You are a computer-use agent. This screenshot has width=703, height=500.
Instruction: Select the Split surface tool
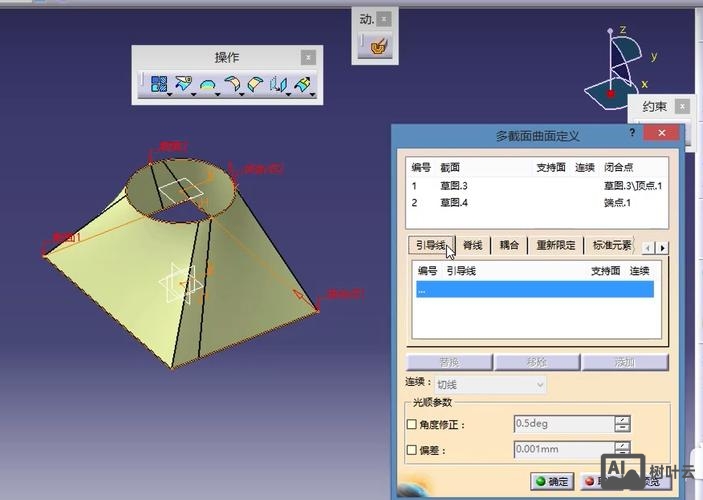[x=183, y=83]
